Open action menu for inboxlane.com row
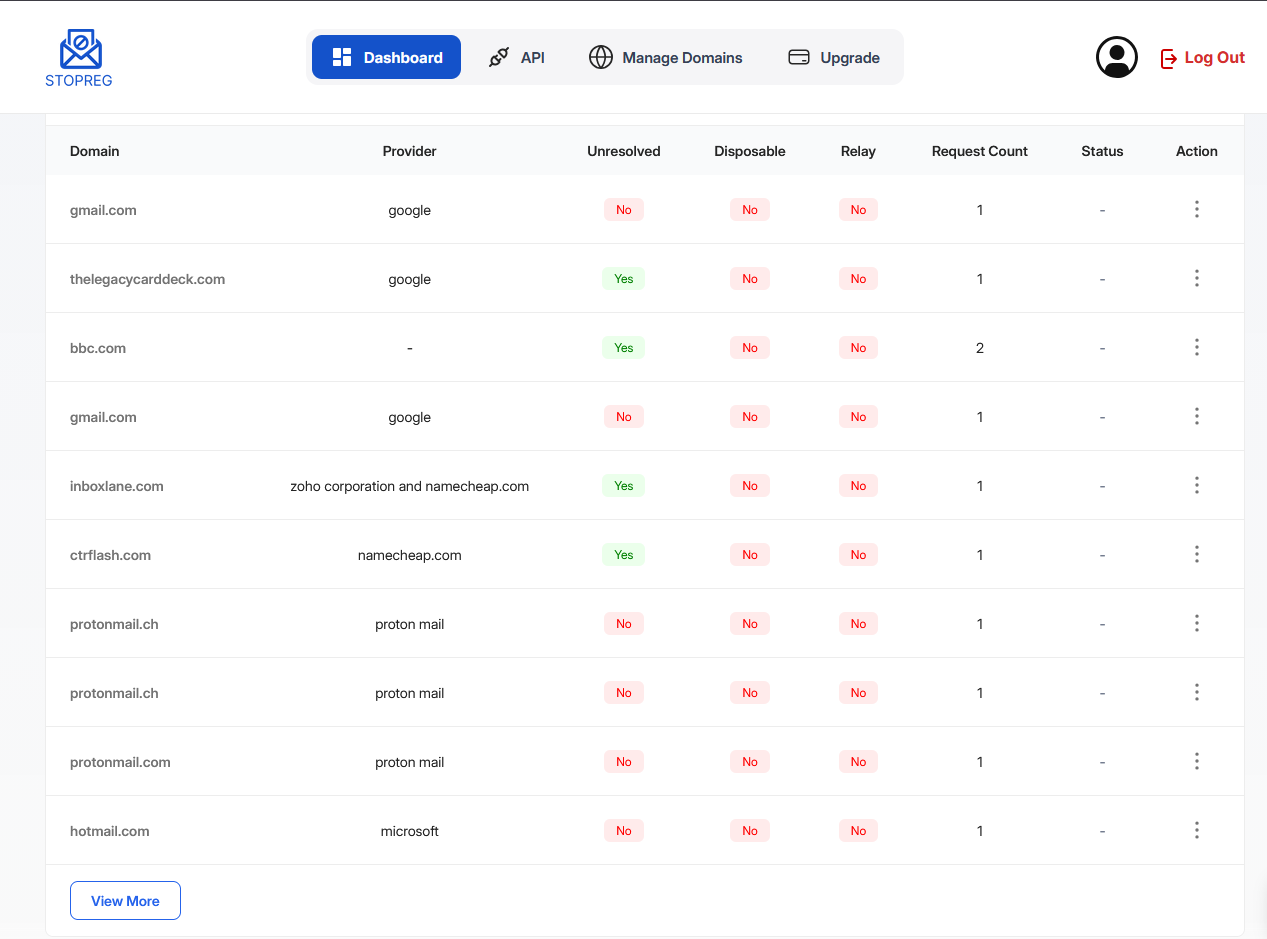This screenshot has width=1267, height=939. click(1196, 485)
